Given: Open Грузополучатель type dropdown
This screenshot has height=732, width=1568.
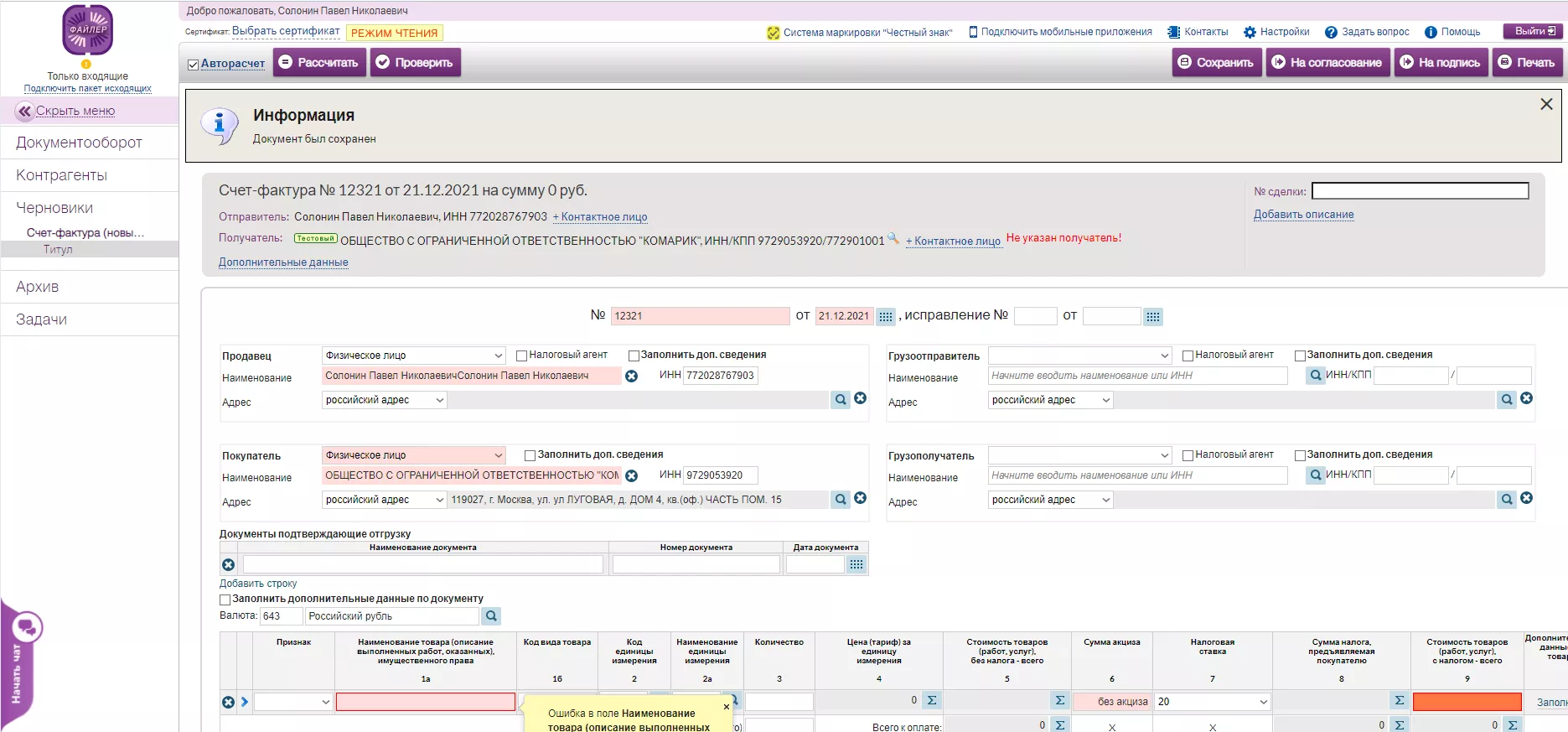Looking at the screenshot, I should [x=1080, y=455].
